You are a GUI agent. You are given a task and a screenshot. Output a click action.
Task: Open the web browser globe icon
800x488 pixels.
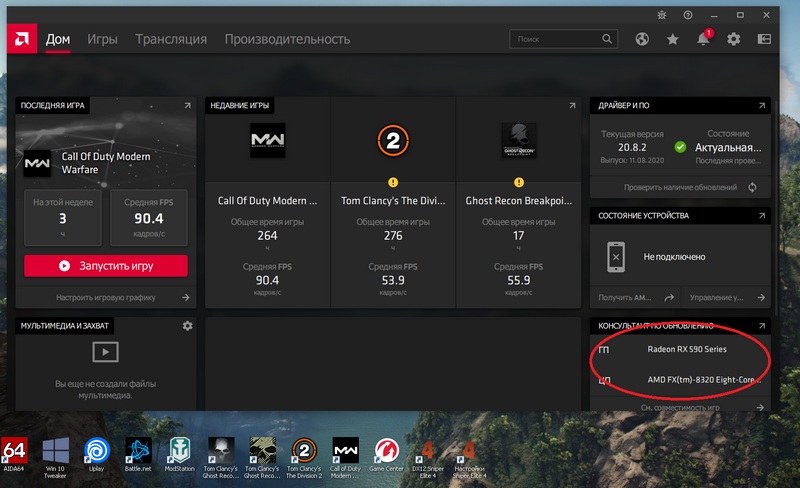point(642,39)
